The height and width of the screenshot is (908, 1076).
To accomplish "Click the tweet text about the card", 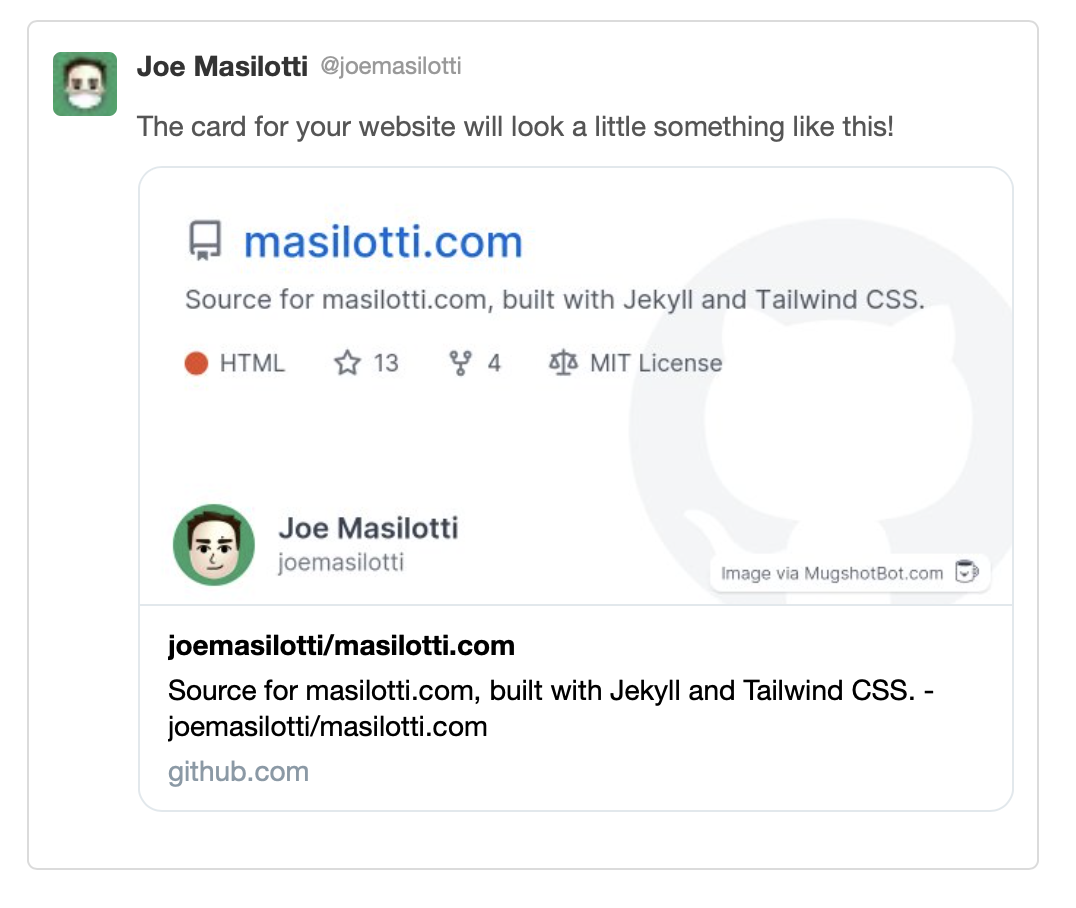I will tap(515, 127).
